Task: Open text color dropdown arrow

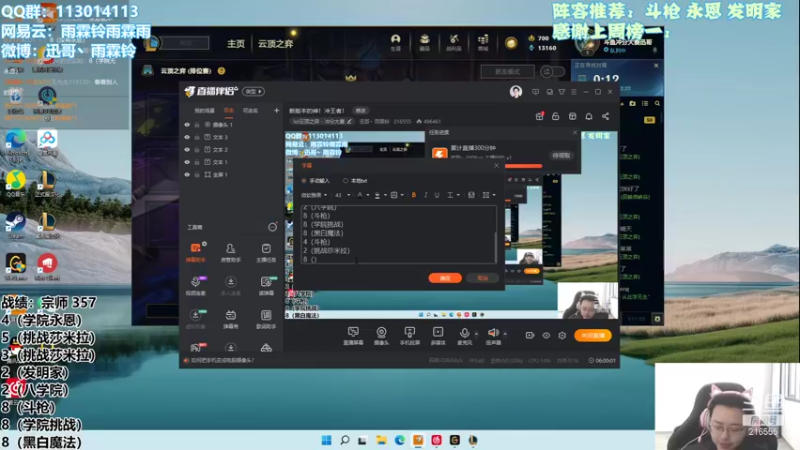Action: tap(368, 195)
